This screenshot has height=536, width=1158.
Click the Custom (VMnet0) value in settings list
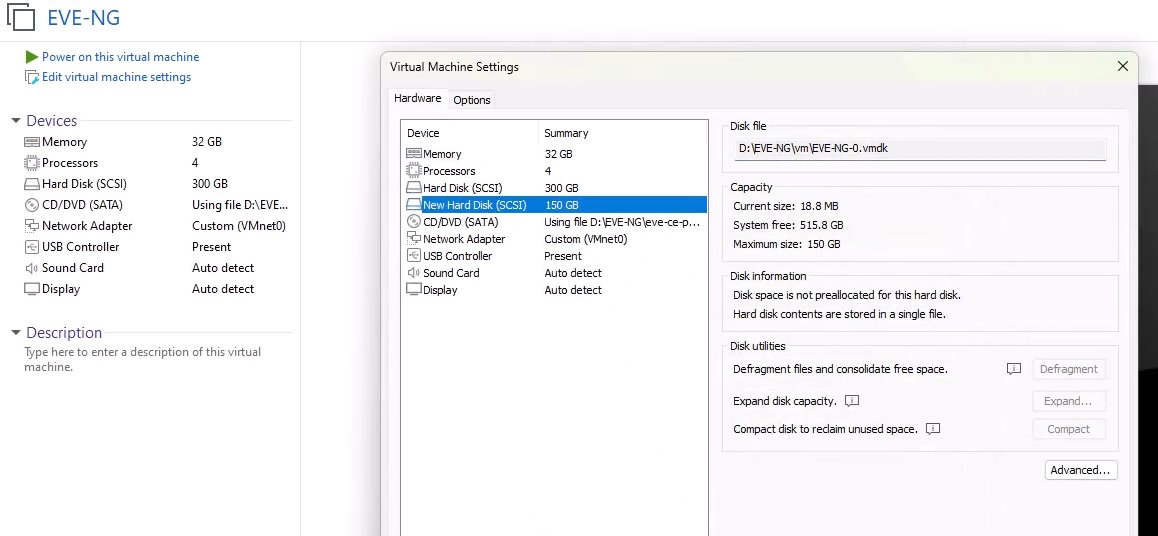(586, 239)
